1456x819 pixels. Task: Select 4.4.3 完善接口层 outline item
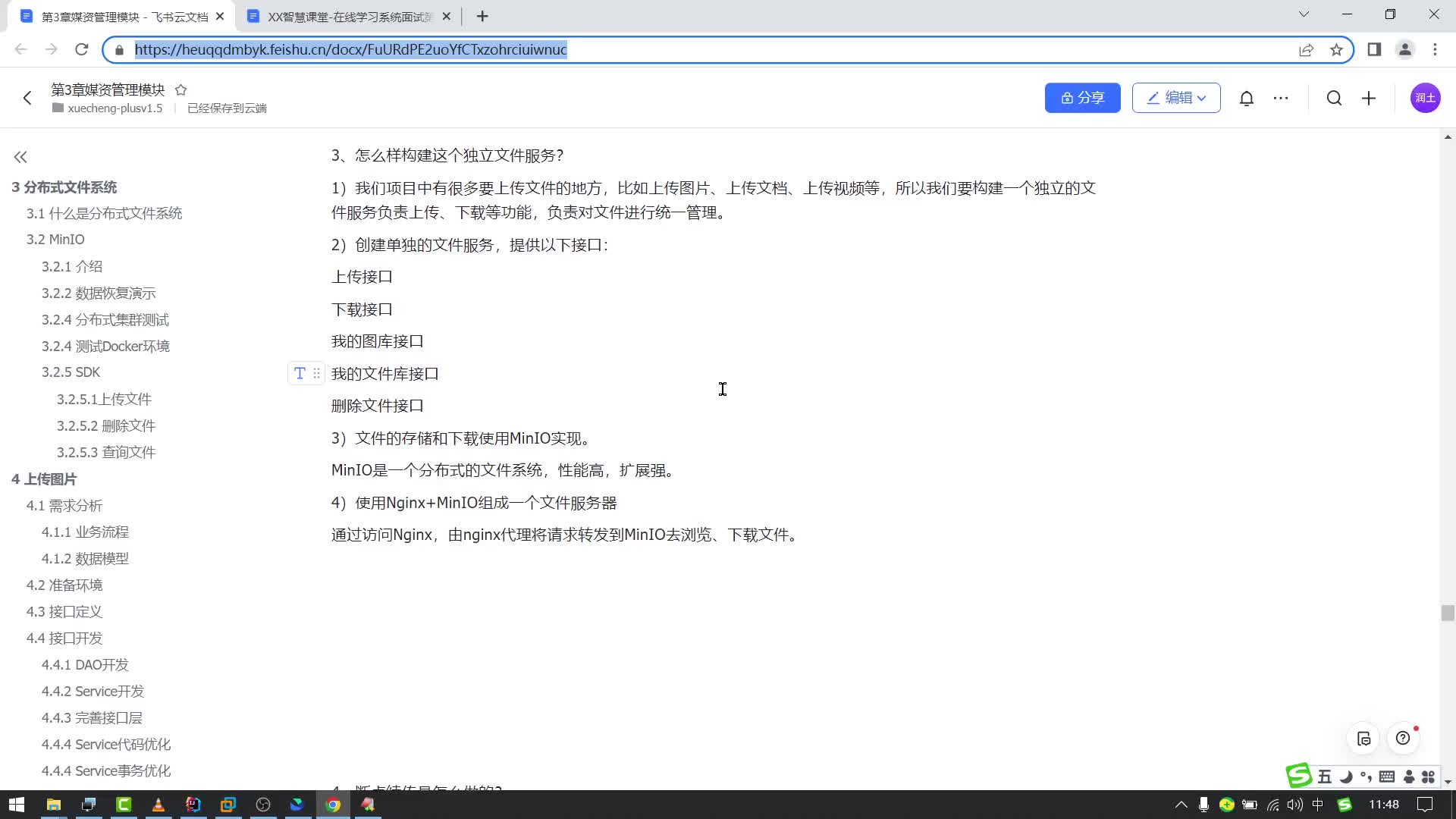click(92, 717)
